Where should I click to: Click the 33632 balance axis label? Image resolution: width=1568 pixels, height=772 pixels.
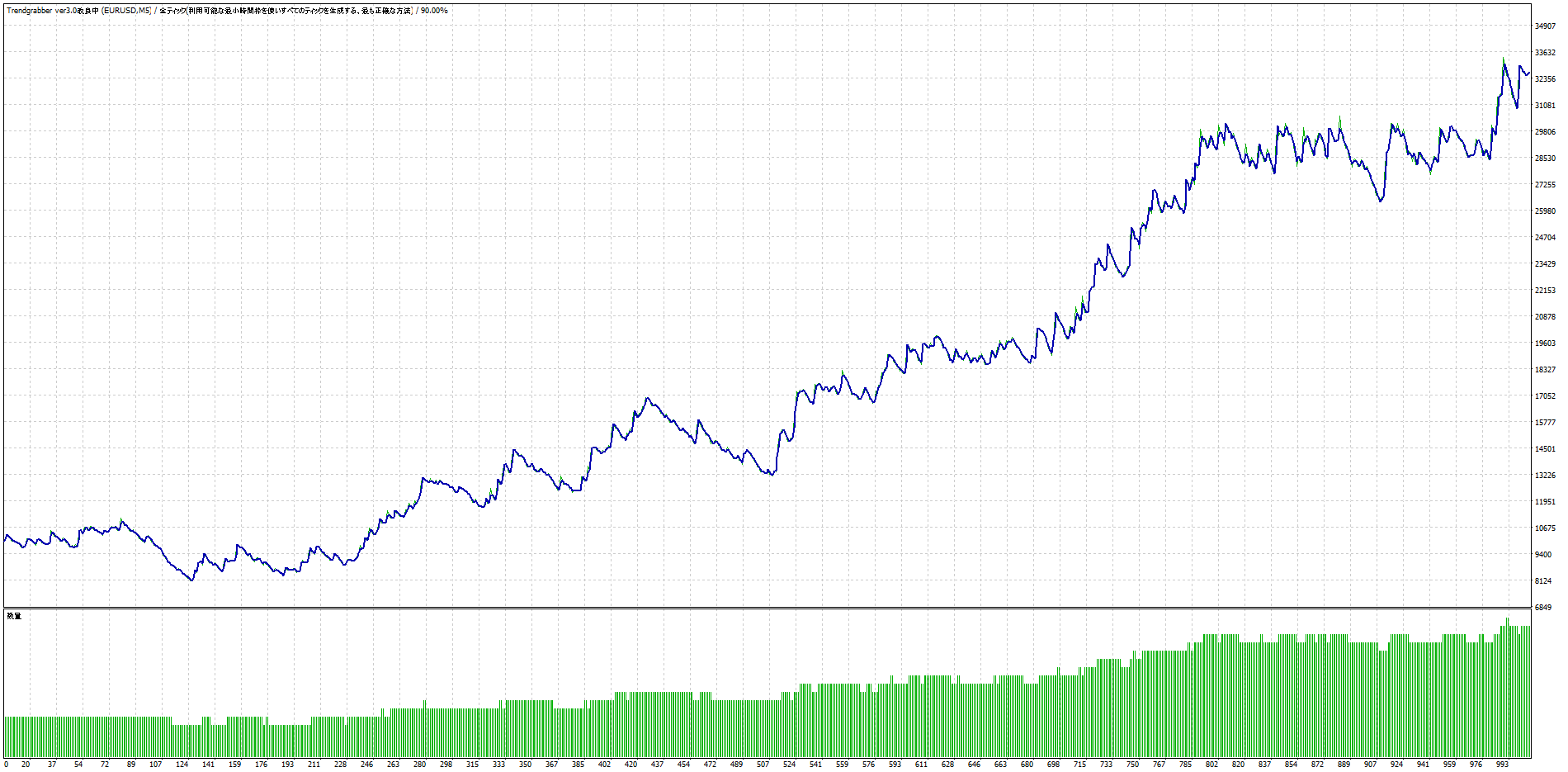click(1545, 53)
